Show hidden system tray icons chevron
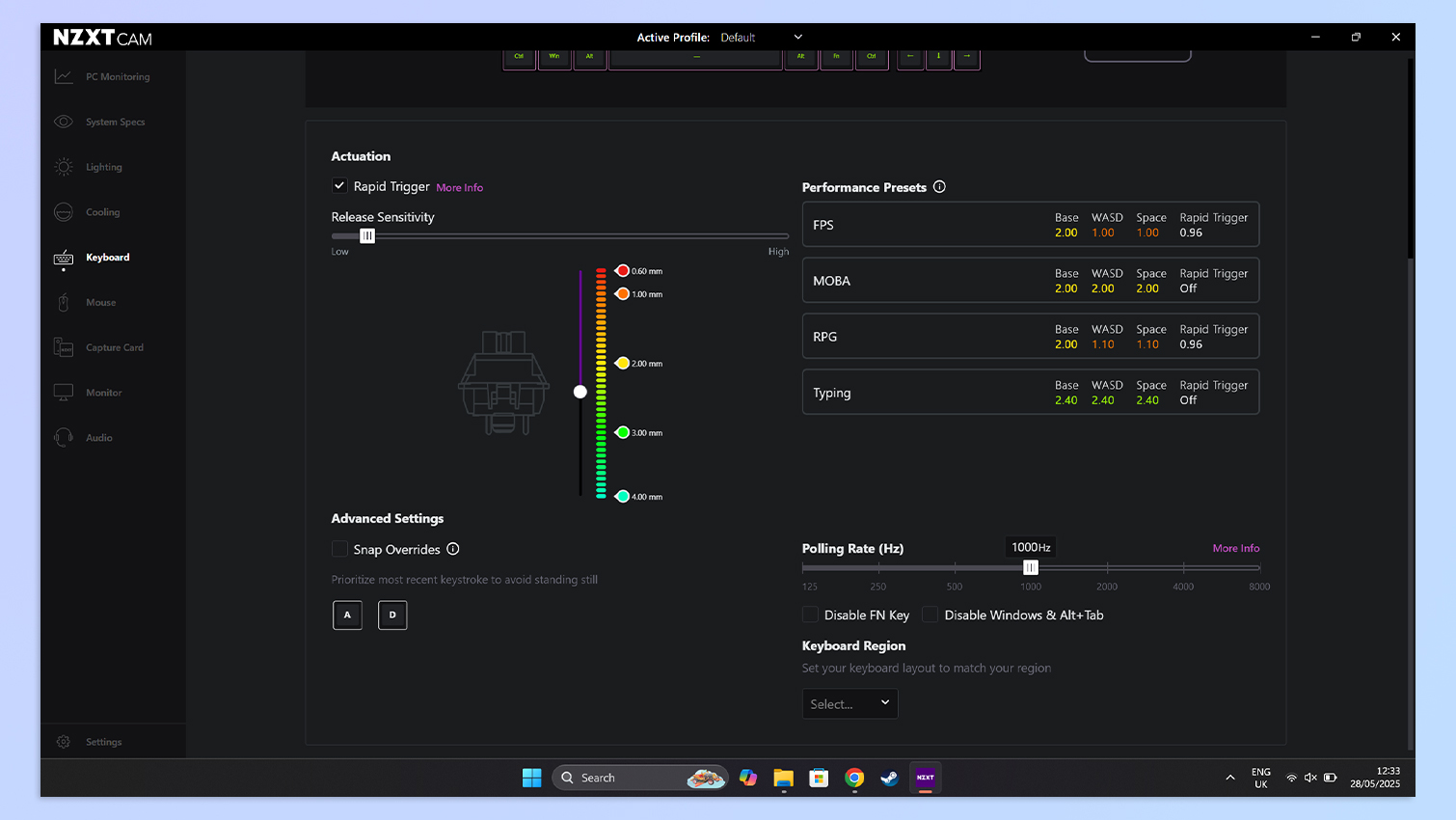1456x820 pixels. 1230,778
